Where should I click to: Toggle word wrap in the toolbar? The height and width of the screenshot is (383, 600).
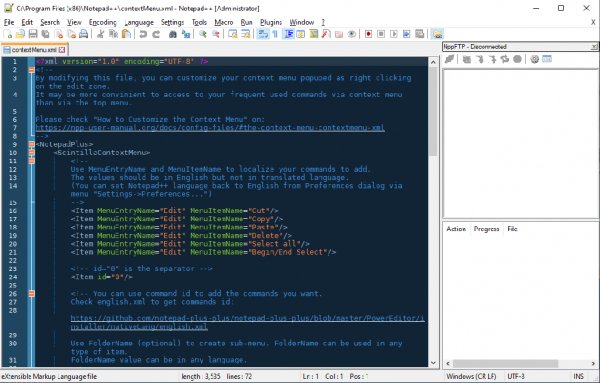tap(262, 34)
